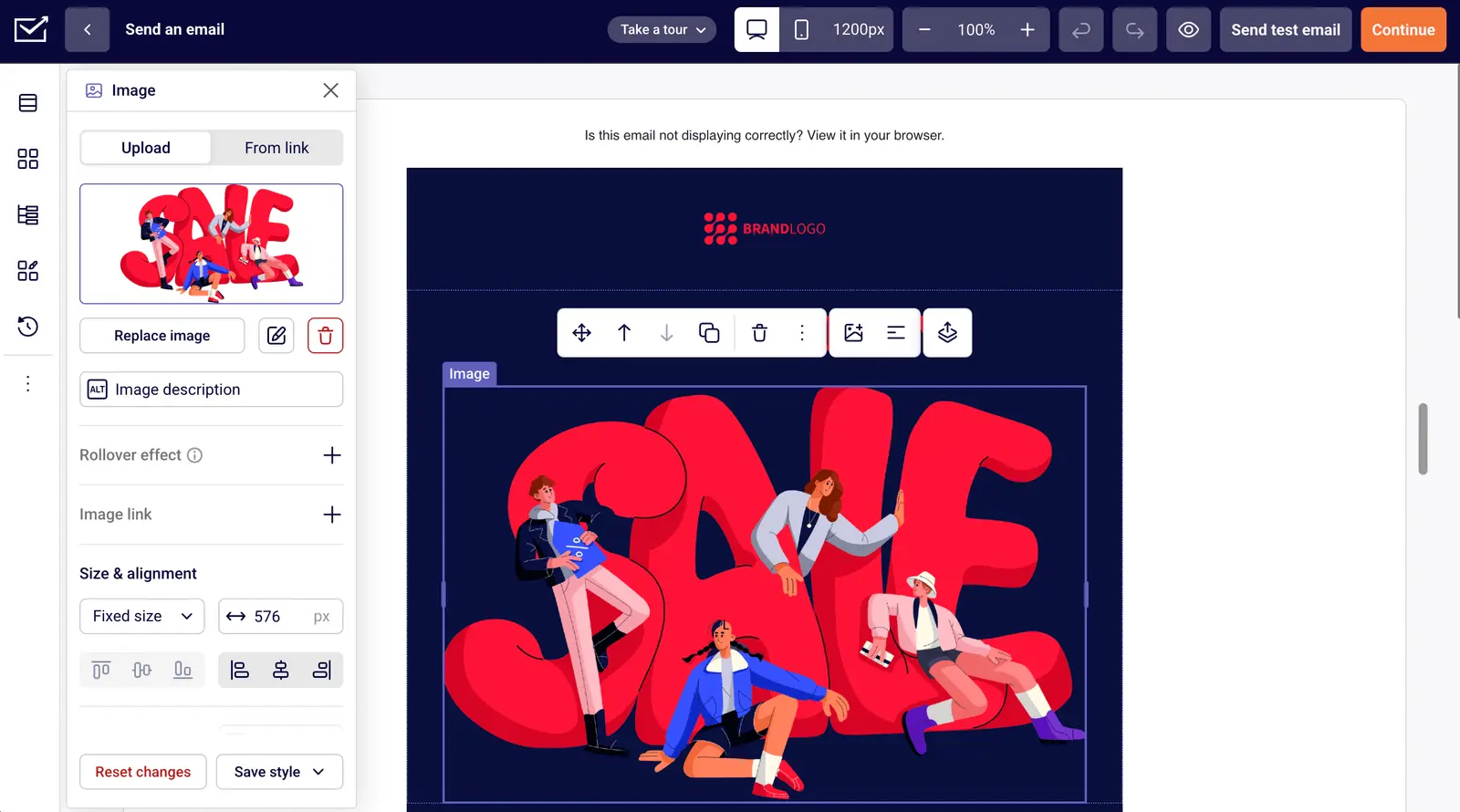1460x812 pixels.
Task: Close the Image settings panel
Action: click(330, 90)
